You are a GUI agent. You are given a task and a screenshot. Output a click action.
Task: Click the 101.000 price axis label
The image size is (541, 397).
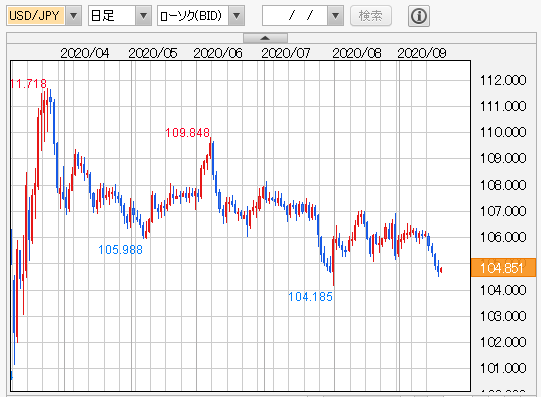(x=503, y=368)
